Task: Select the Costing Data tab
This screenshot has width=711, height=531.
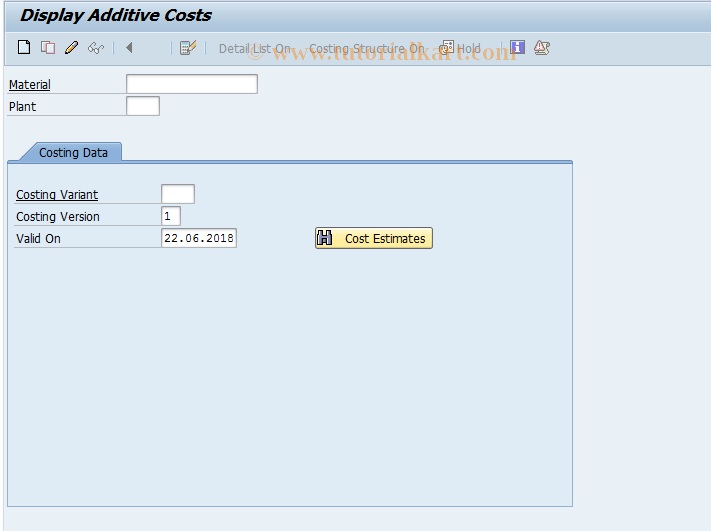Action: click(x=73, y=152)
